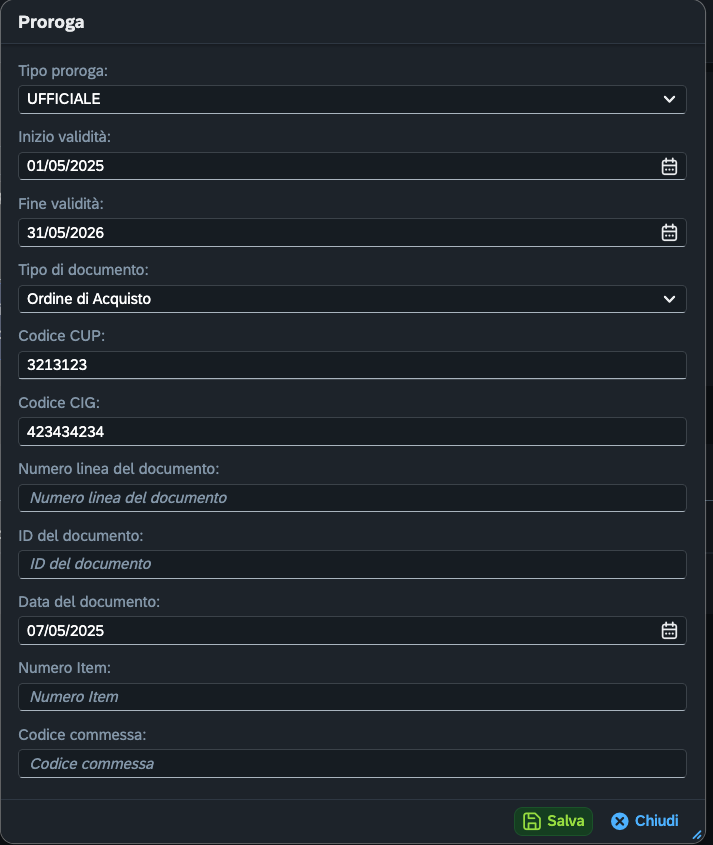
Task: Expand the Tipo proroga dropdown arrow
Action: coord(669,99)
